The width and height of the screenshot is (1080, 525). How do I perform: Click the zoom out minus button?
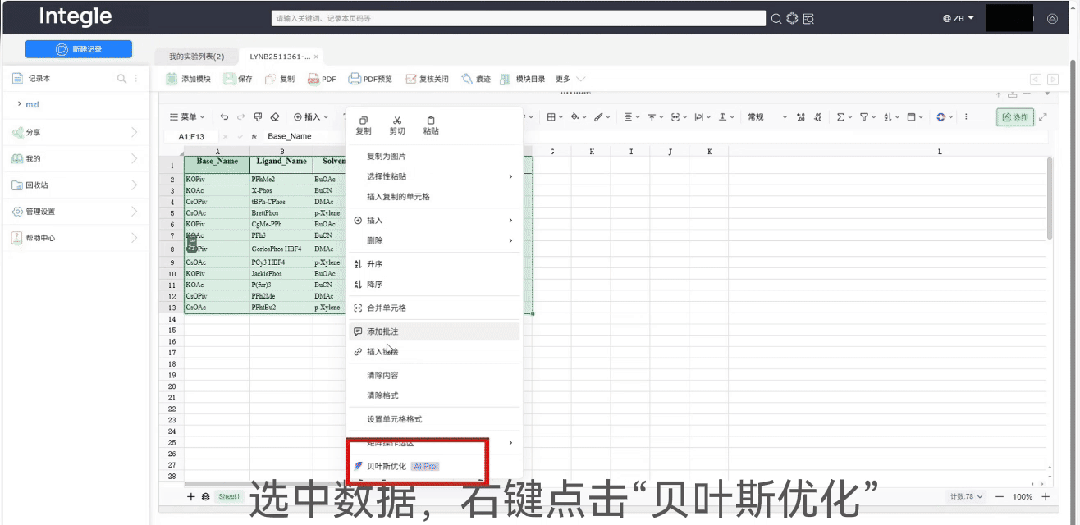click(x=999, y=496)
